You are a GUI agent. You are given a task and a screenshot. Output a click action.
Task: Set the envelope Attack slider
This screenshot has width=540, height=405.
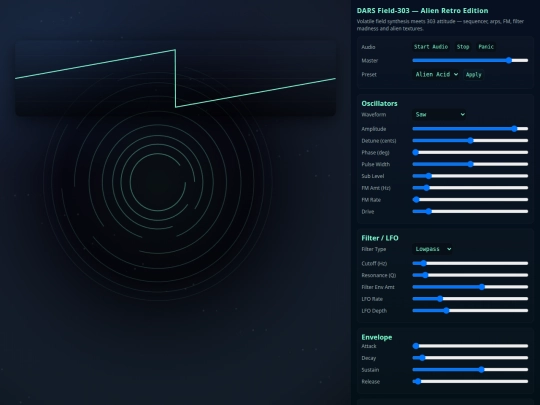(470, 346)
